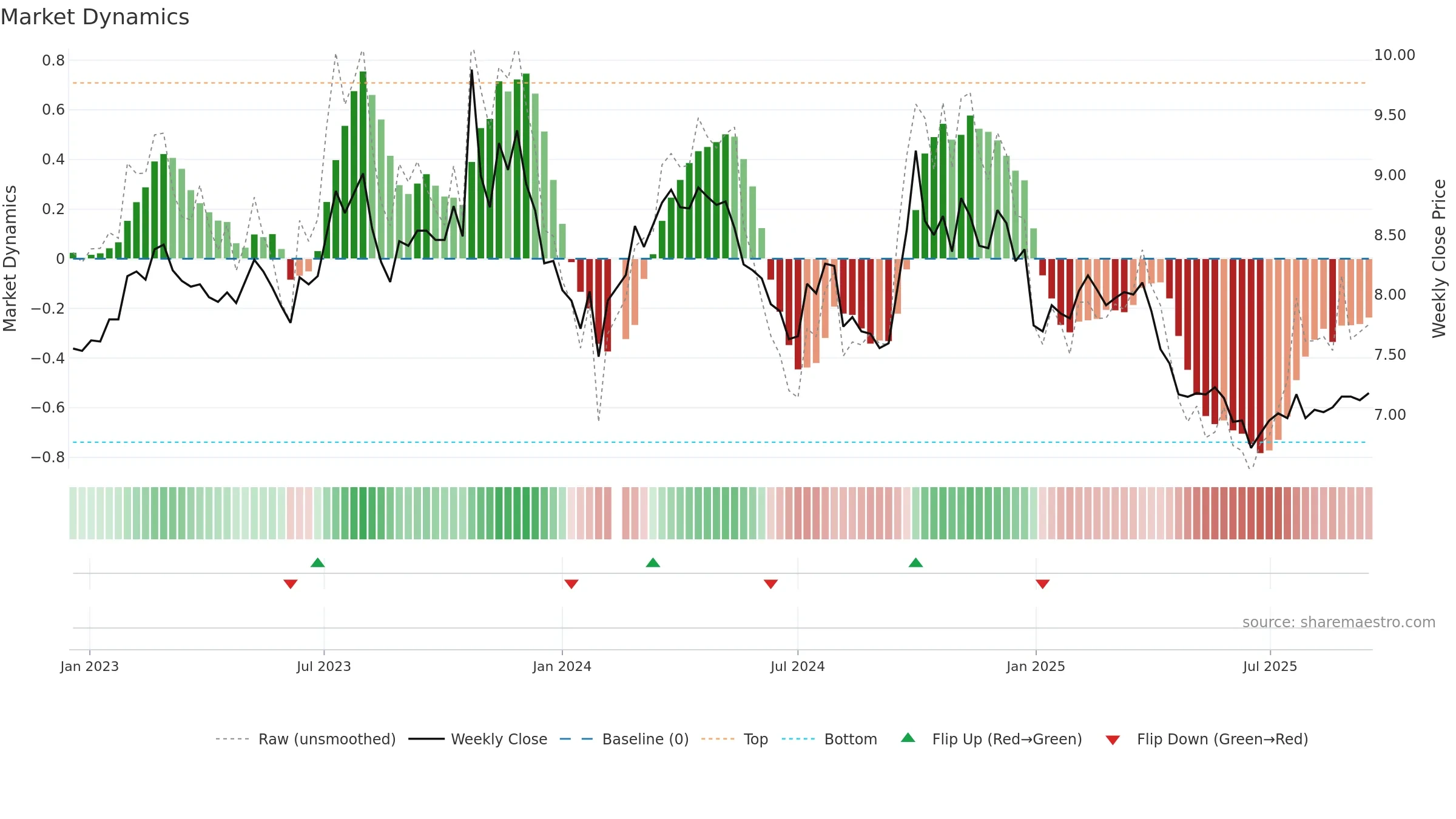1456x819 pixels.
Task: Click the price peak spike near late 2023
Action: 472,70
